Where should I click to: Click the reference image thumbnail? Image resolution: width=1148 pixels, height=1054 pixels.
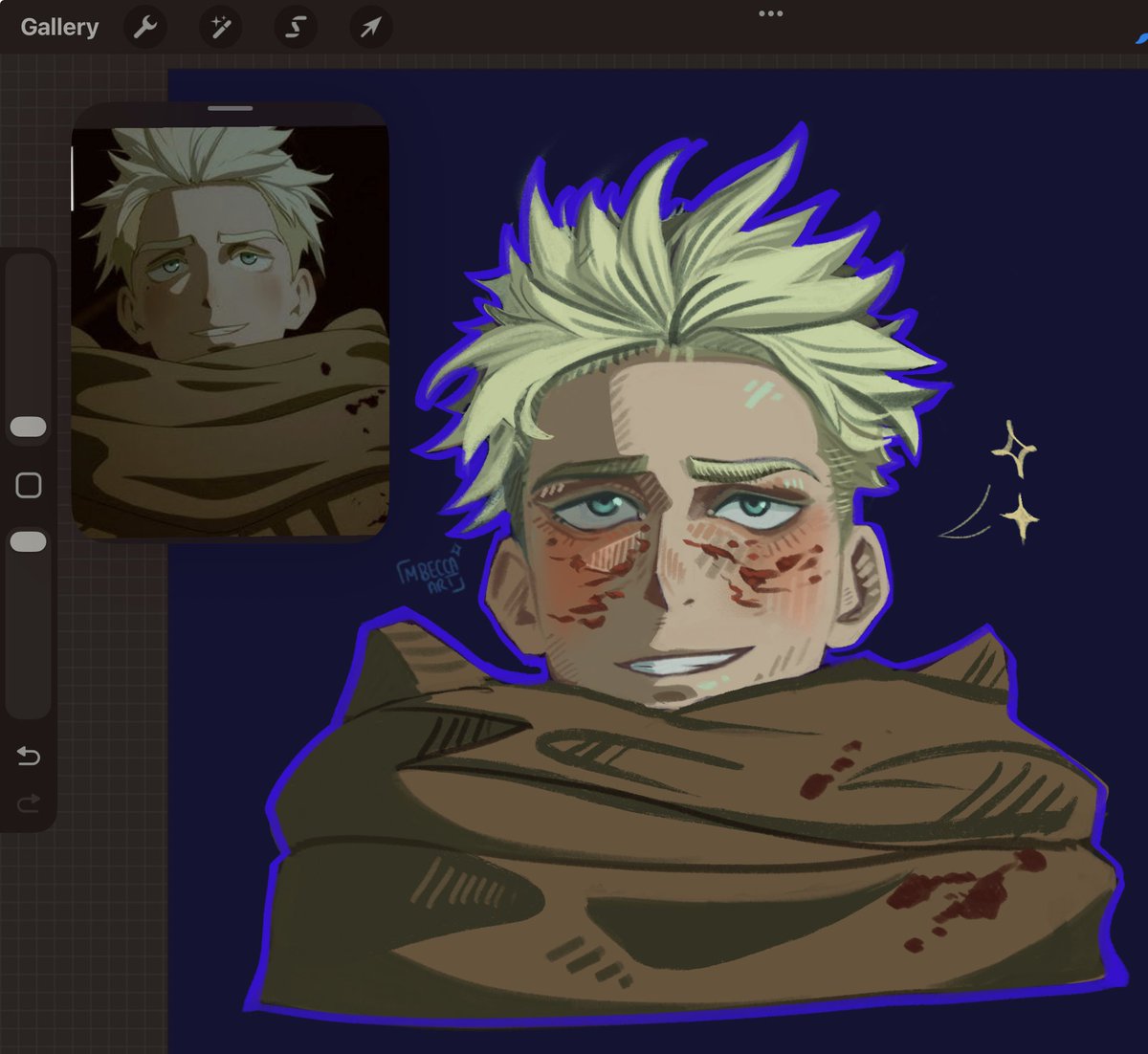[x=230, y=331]
